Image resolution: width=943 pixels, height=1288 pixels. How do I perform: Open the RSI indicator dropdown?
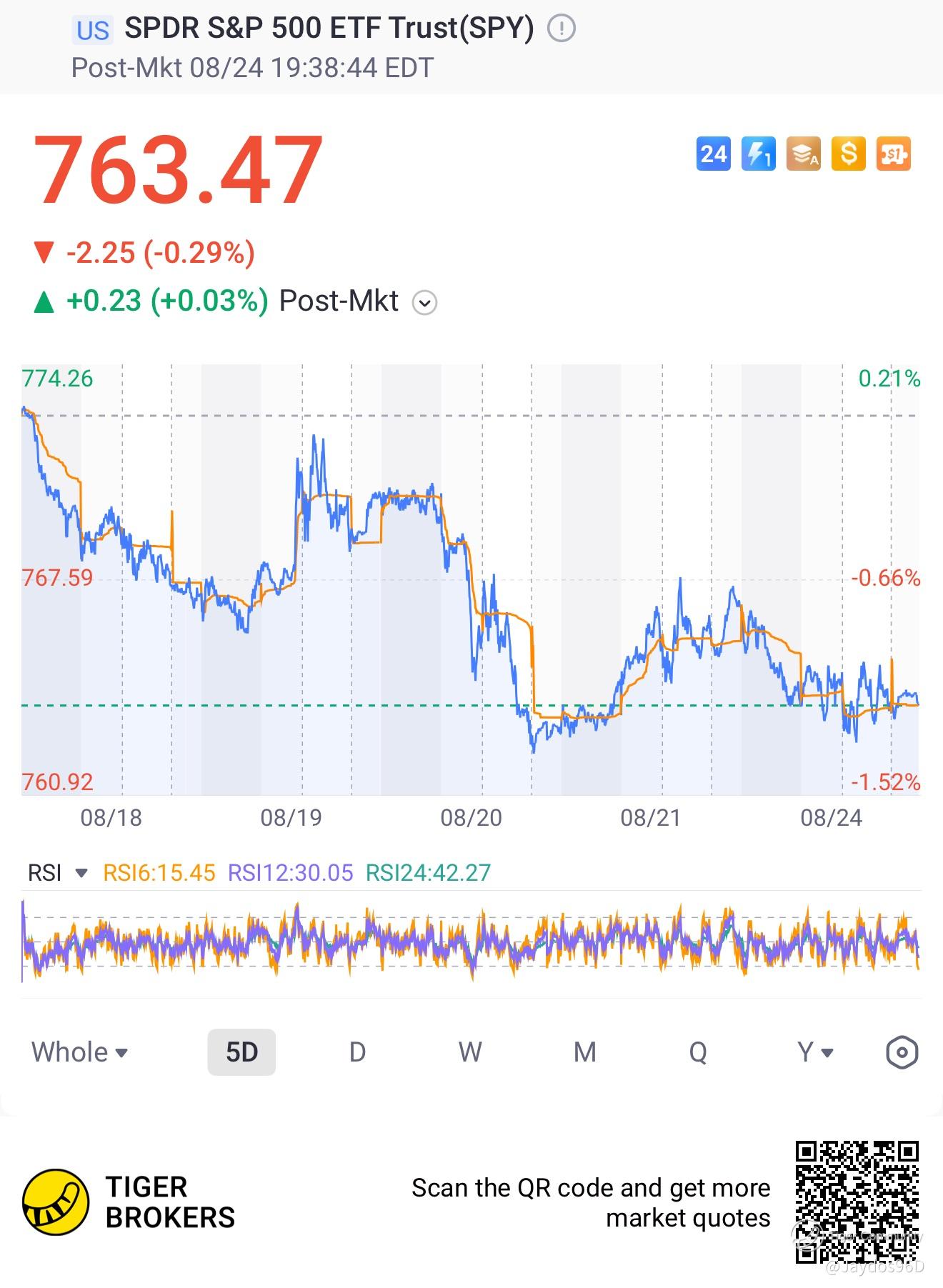(58, 873)
